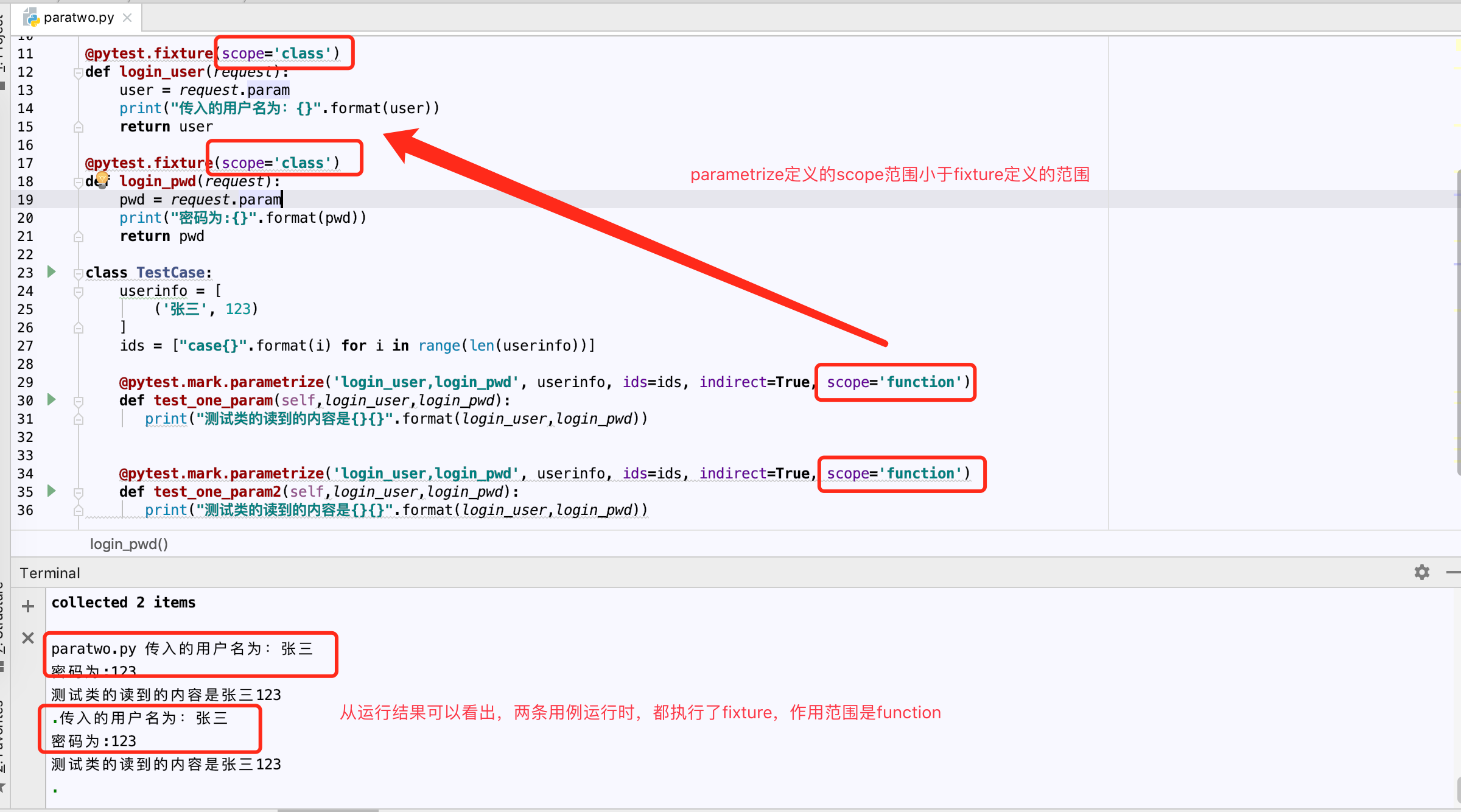Viewport: 1461px width, 812px height.
Task: Close the paratwo.py tab
Action: pos(127,17)
